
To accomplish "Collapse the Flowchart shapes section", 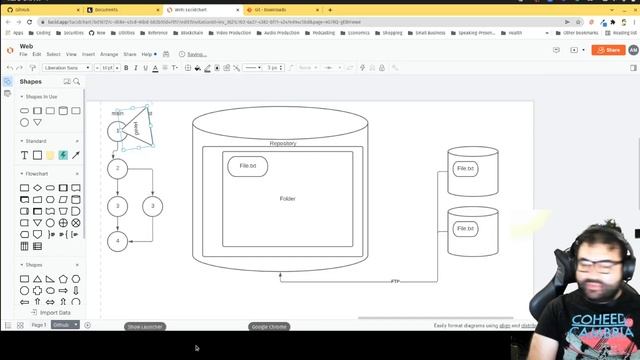I will tap(22, 173).
